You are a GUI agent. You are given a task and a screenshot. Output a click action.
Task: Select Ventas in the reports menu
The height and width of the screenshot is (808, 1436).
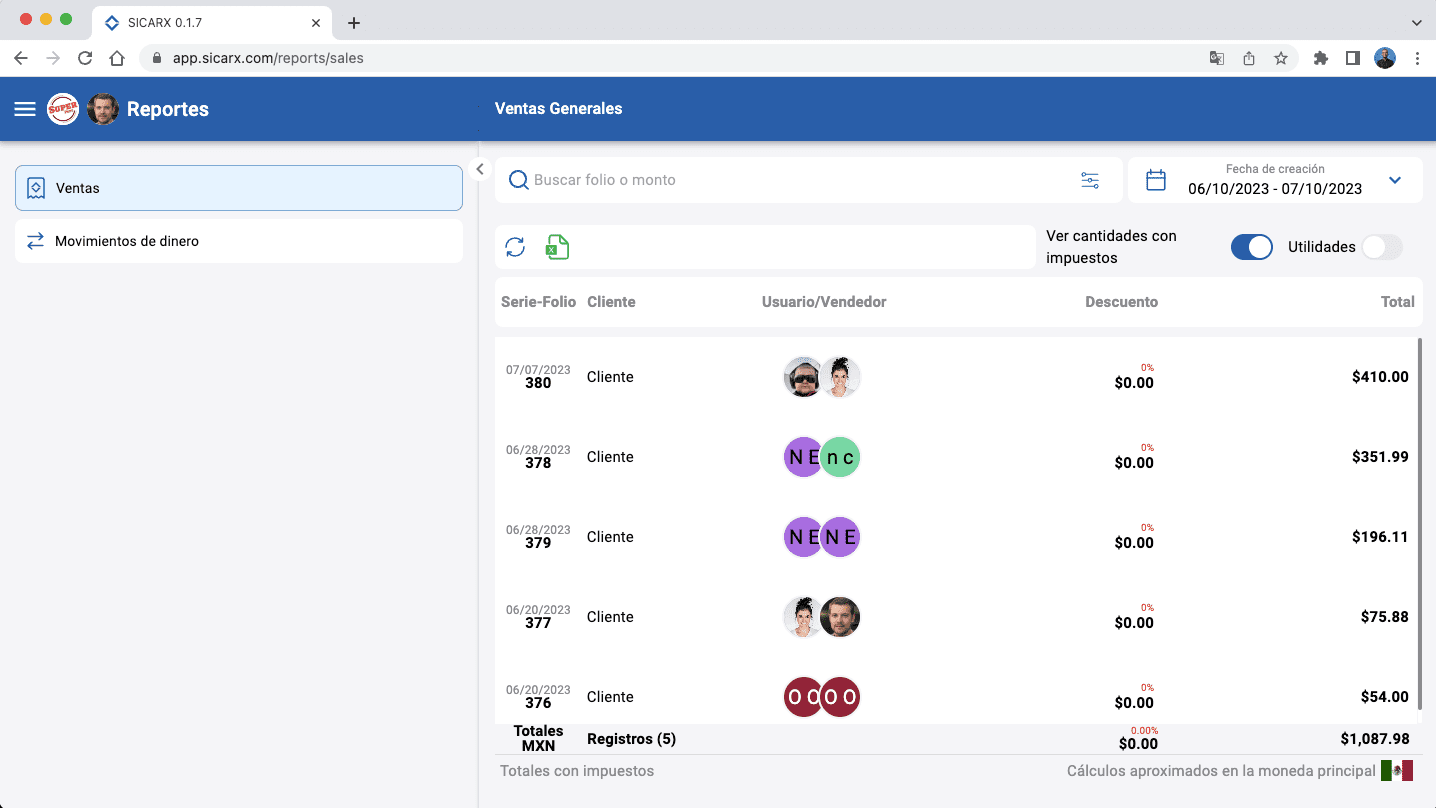pos(239,188)
